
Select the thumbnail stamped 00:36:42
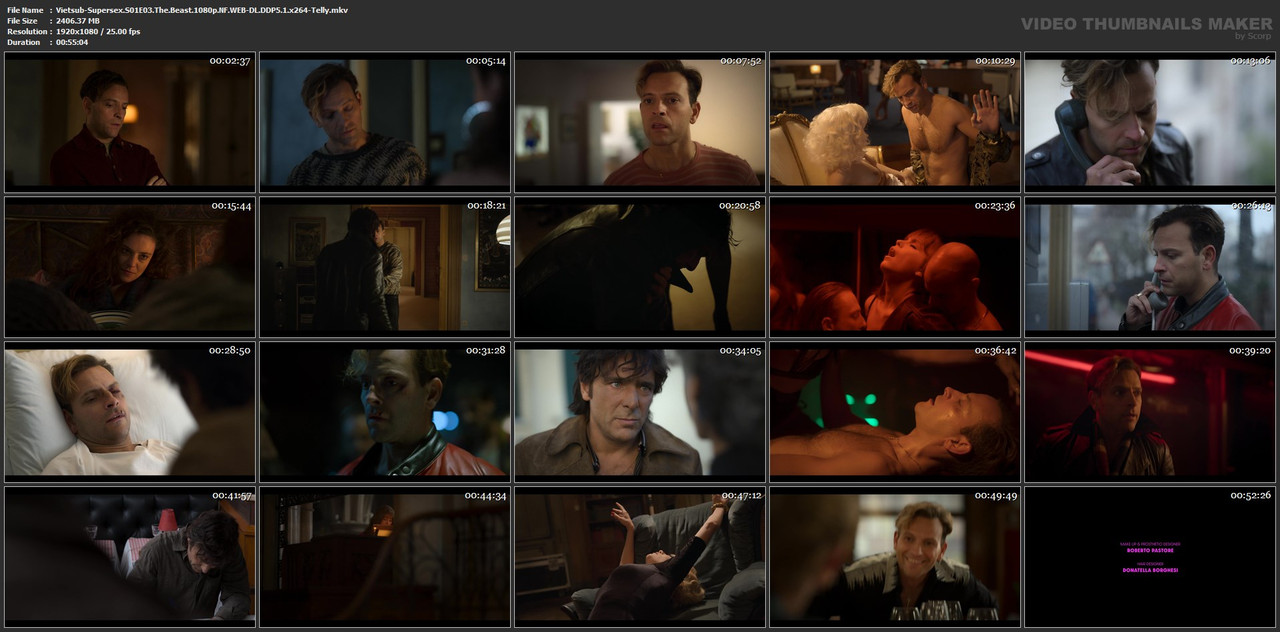coord(895,411)
